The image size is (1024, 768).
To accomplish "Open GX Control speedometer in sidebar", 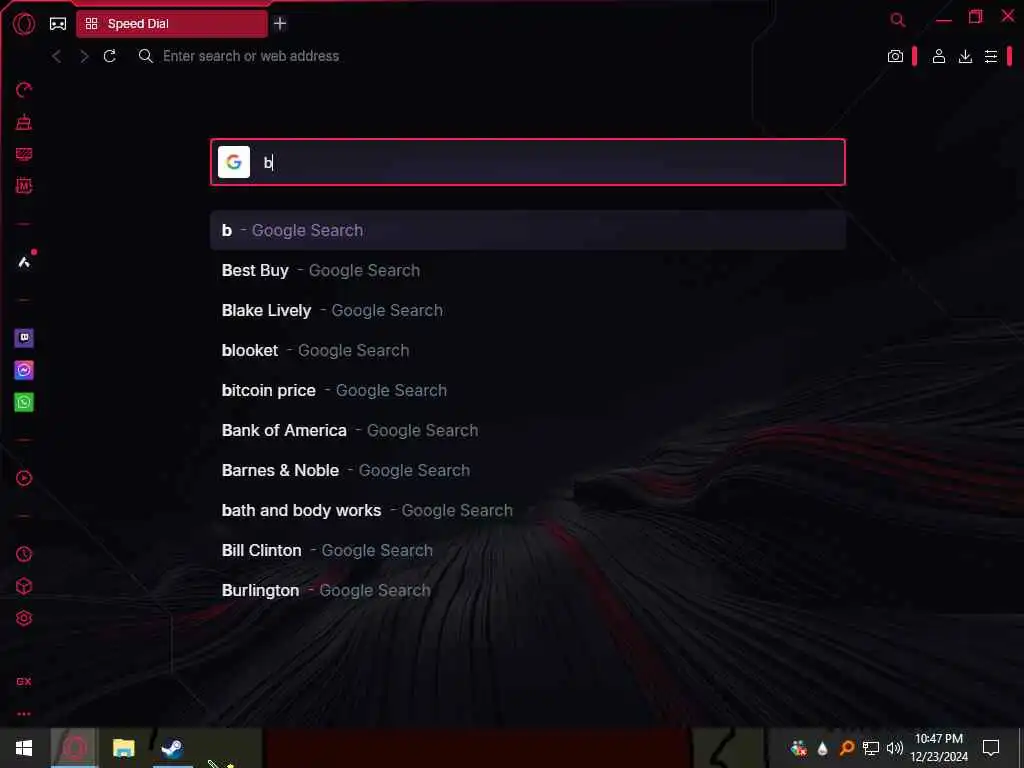I will coord(24,89).
